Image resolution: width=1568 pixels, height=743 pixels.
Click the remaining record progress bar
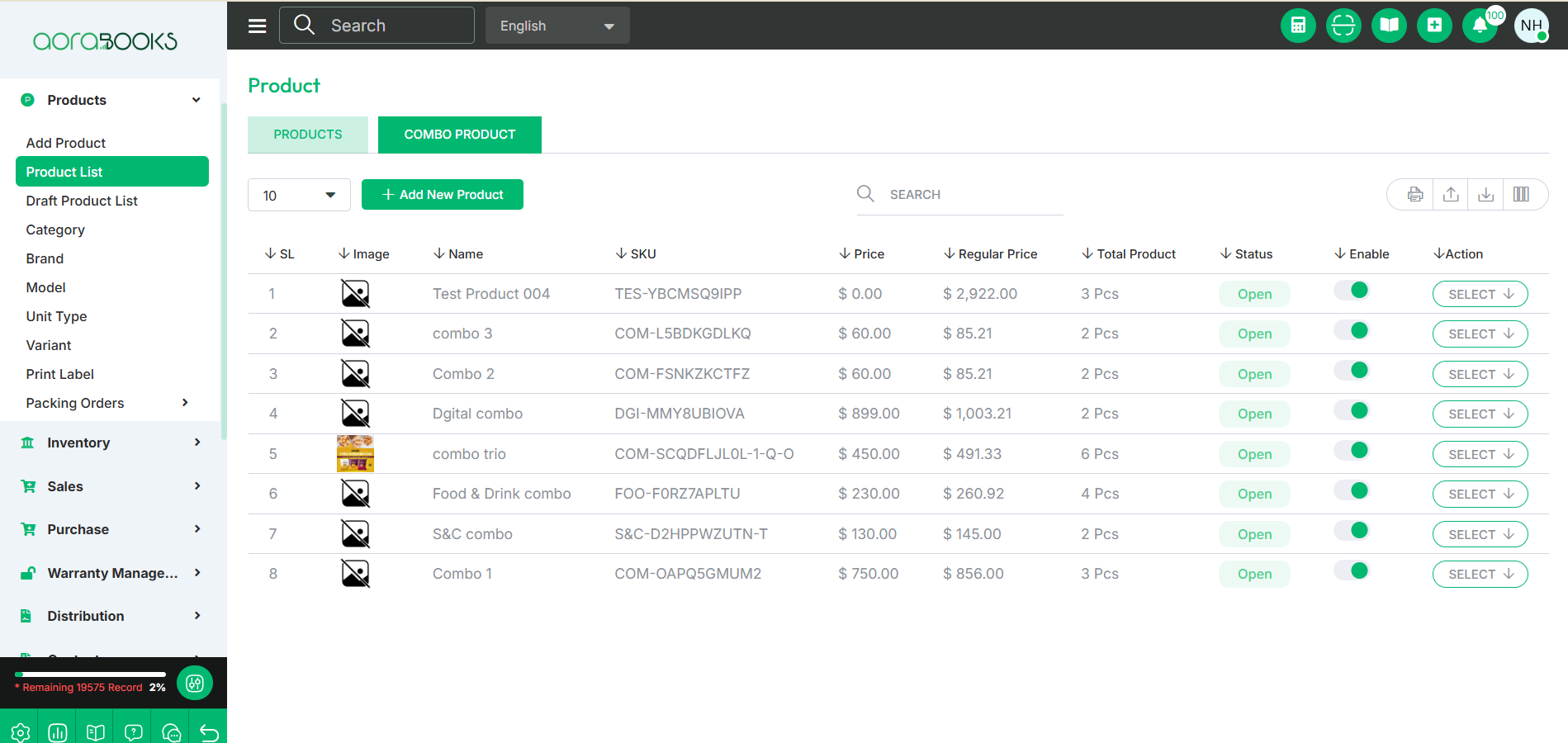[x=90, y=674]
